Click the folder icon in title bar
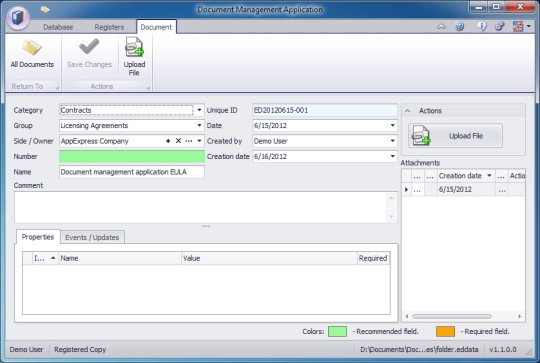The height and width of the screenshot is (363, 540). click(45, 10)
